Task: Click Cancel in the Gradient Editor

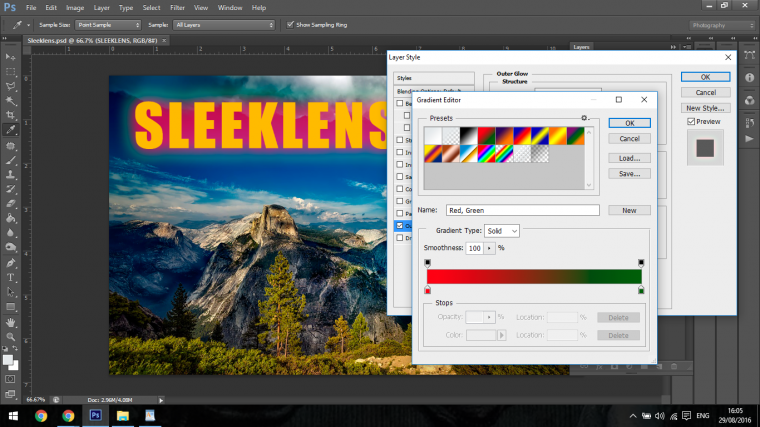Action: [629, 139]
